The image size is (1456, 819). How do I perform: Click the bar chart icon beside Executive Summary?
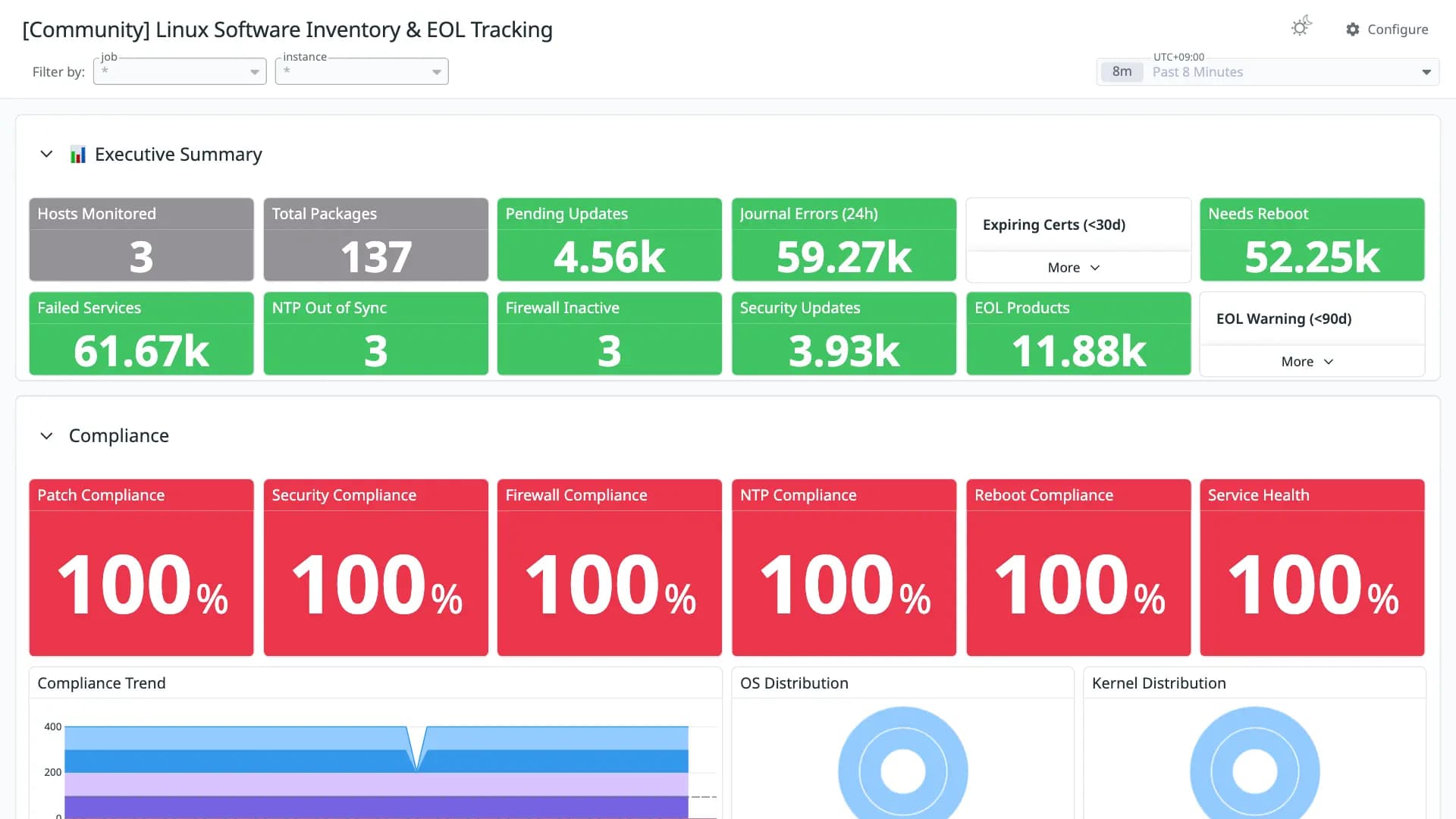pyautogui.click(x=77, y=155)
